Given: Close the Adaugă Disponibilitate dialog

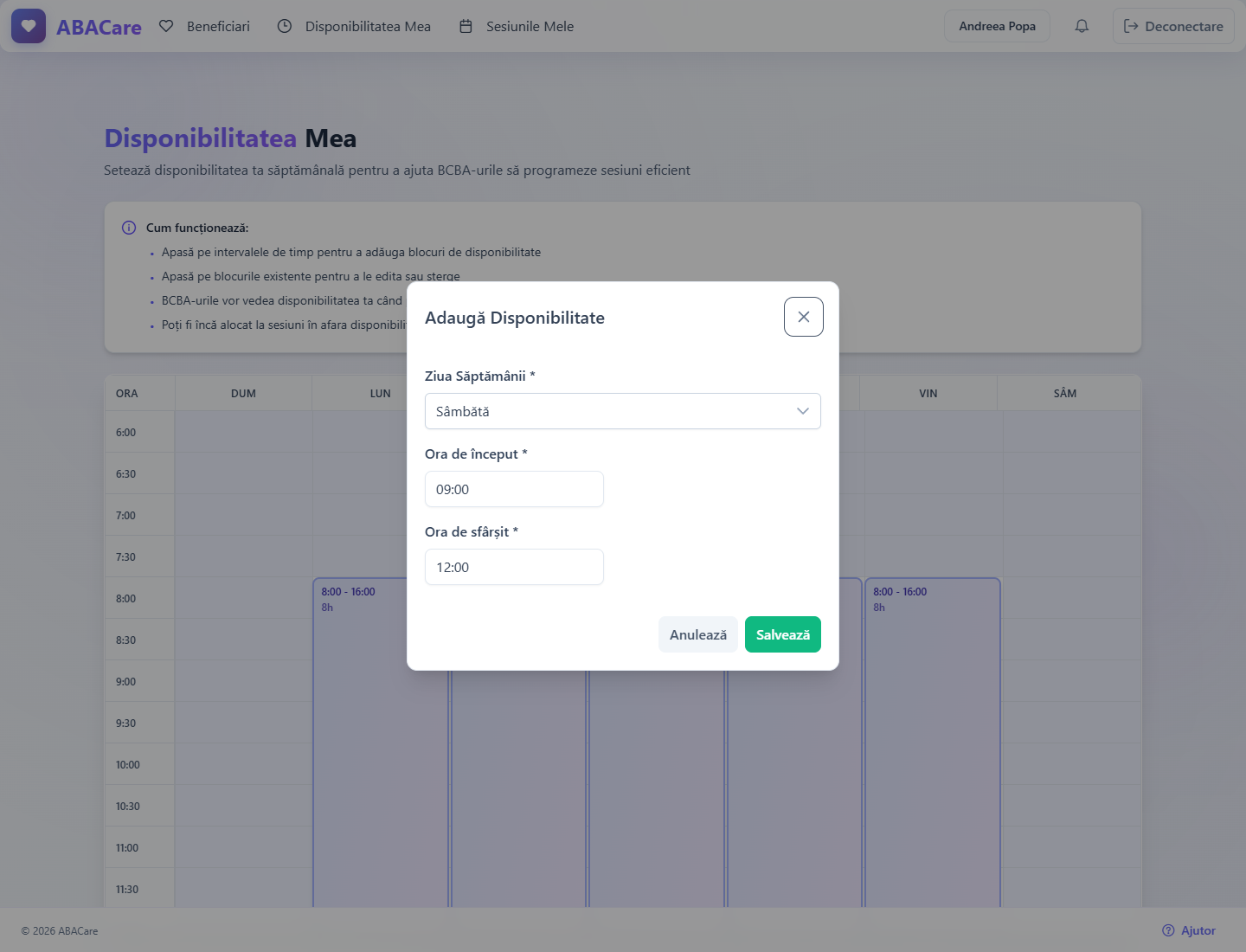Looking at the screenshot, I should tap(804, 317).
